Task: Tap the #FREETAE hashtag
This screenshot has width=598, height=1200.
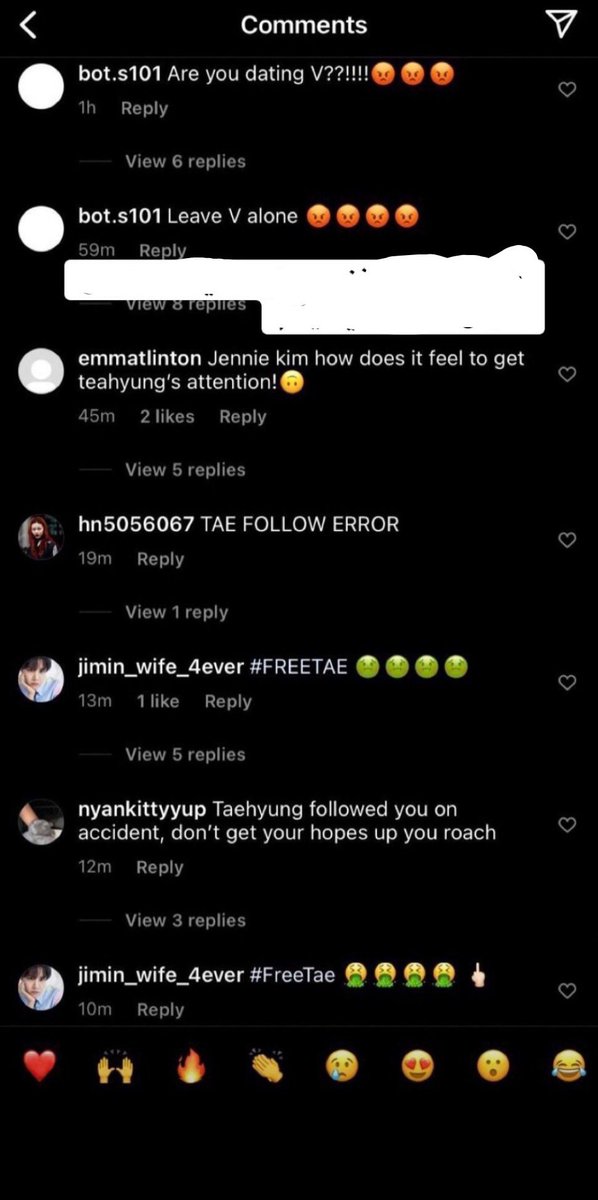Action: tap(299, 667)
